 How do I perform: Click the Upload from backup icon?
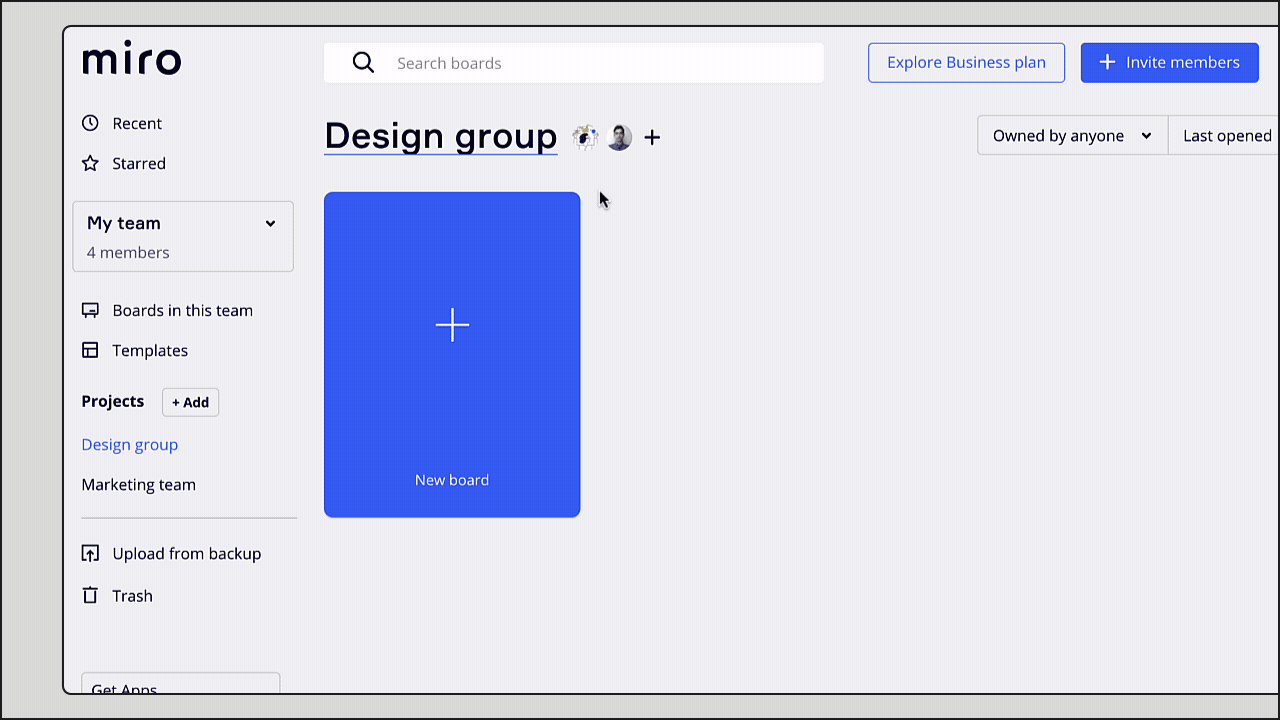coord(91,553)
